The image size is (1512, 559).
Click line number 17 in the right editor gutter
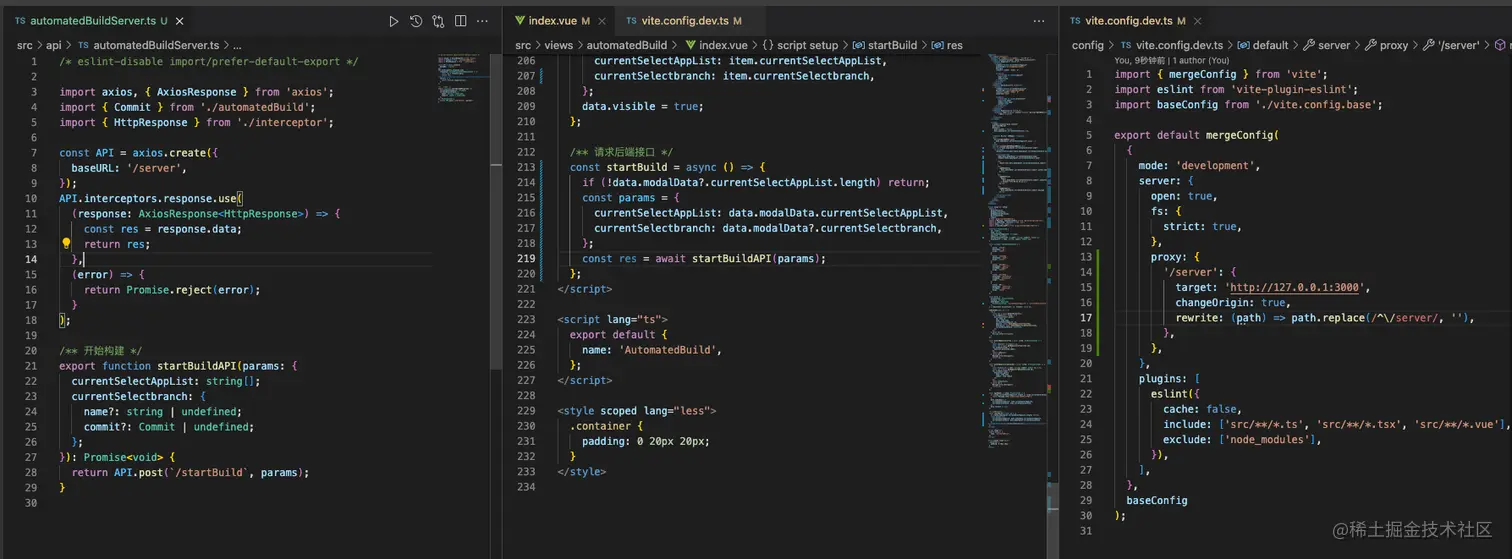1086,318
